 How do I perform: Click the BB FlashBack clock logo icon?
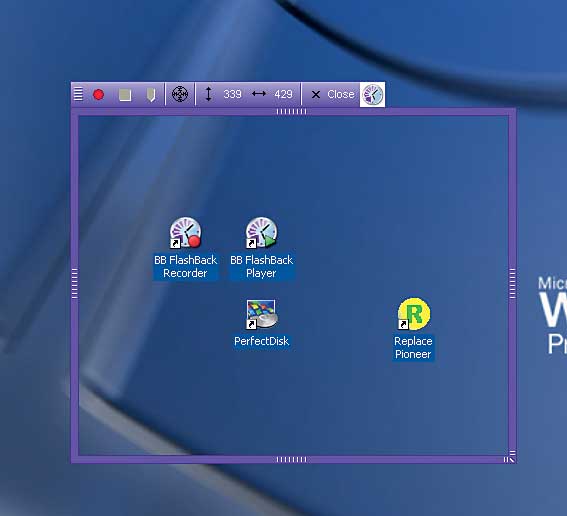click(372, 94)
